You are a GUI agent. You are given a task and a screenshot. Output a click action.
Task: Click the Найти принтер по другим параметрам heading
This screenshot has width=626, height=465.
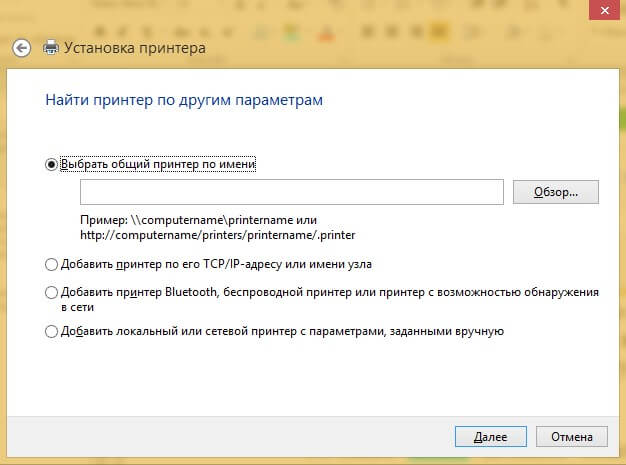click(183, 101)
